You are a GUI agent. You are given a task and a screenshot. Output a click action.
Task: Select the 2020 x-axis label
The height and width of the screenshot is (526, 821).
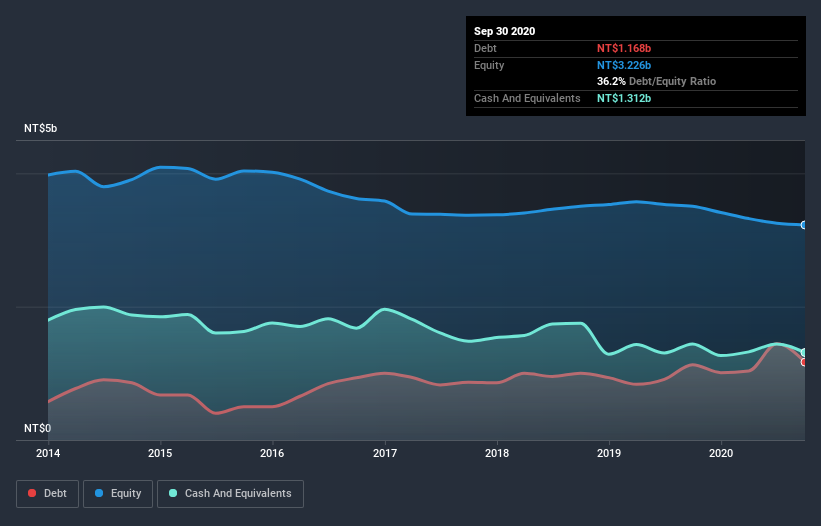tap(721, 453)
